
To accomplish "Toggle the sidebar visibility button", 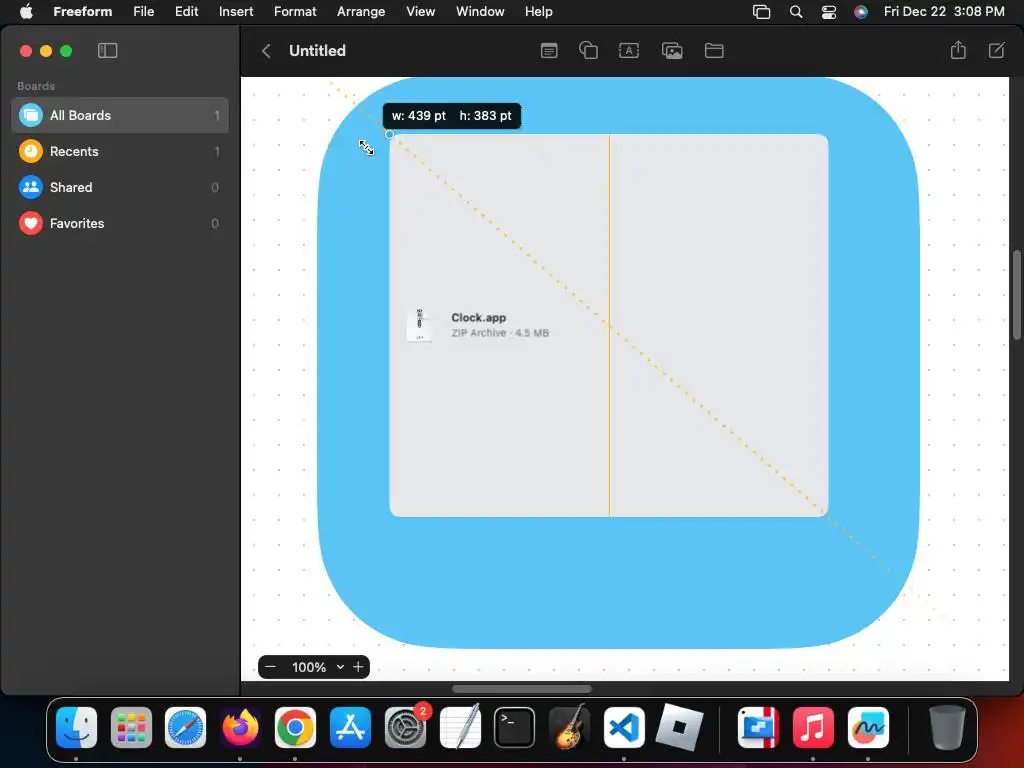I will 107,51.
